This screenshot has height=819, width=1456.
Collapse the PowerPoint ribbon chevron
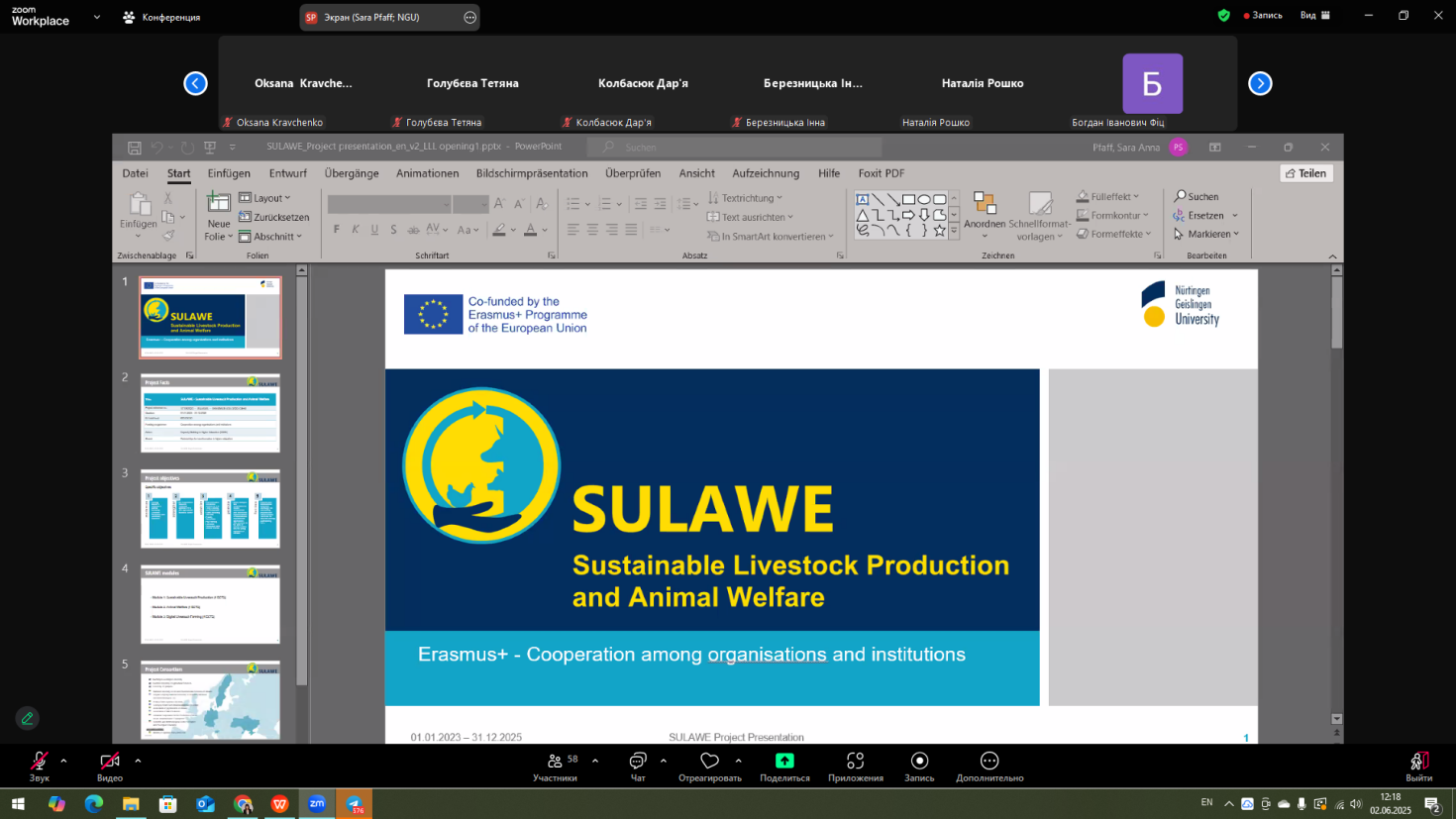(1332, 256)
